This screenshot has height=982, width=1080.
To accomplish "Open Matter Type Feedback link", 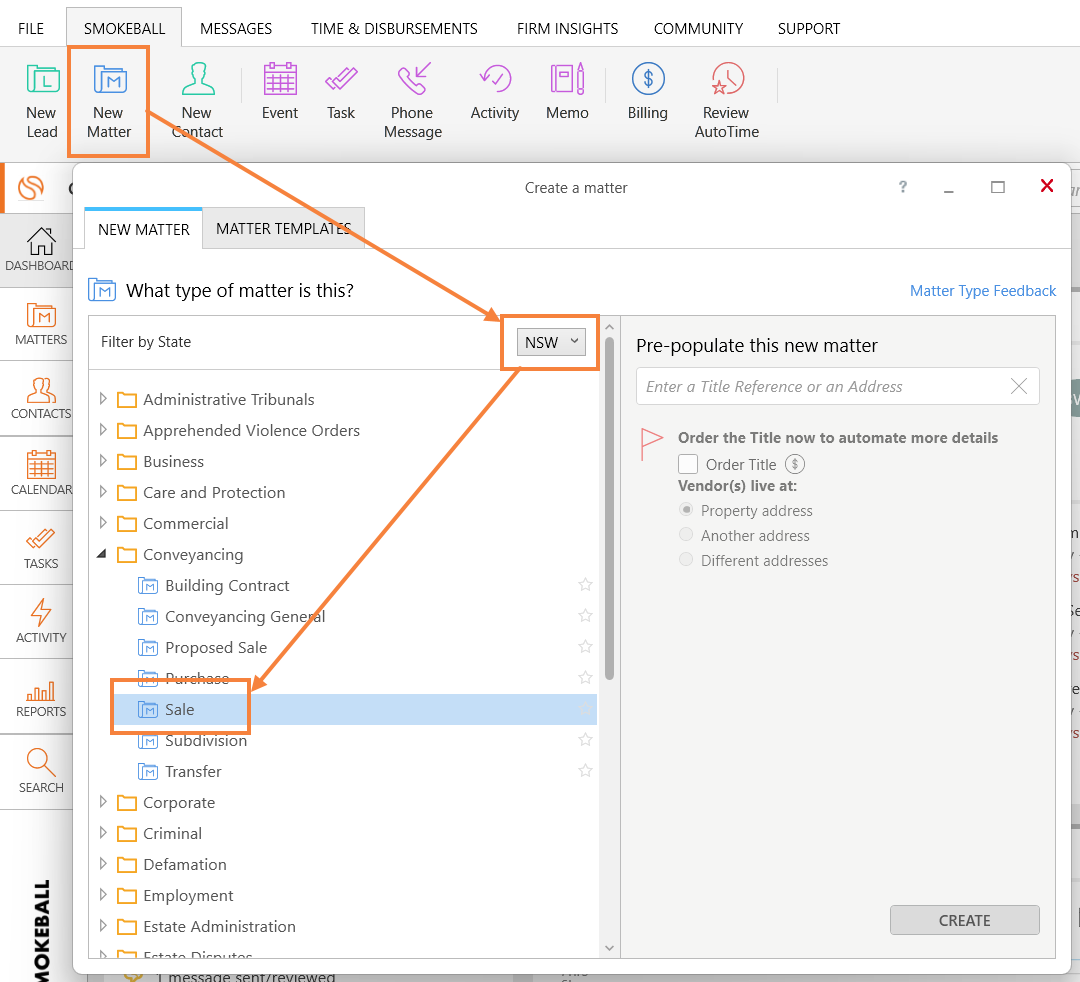I will pos(983,291).
